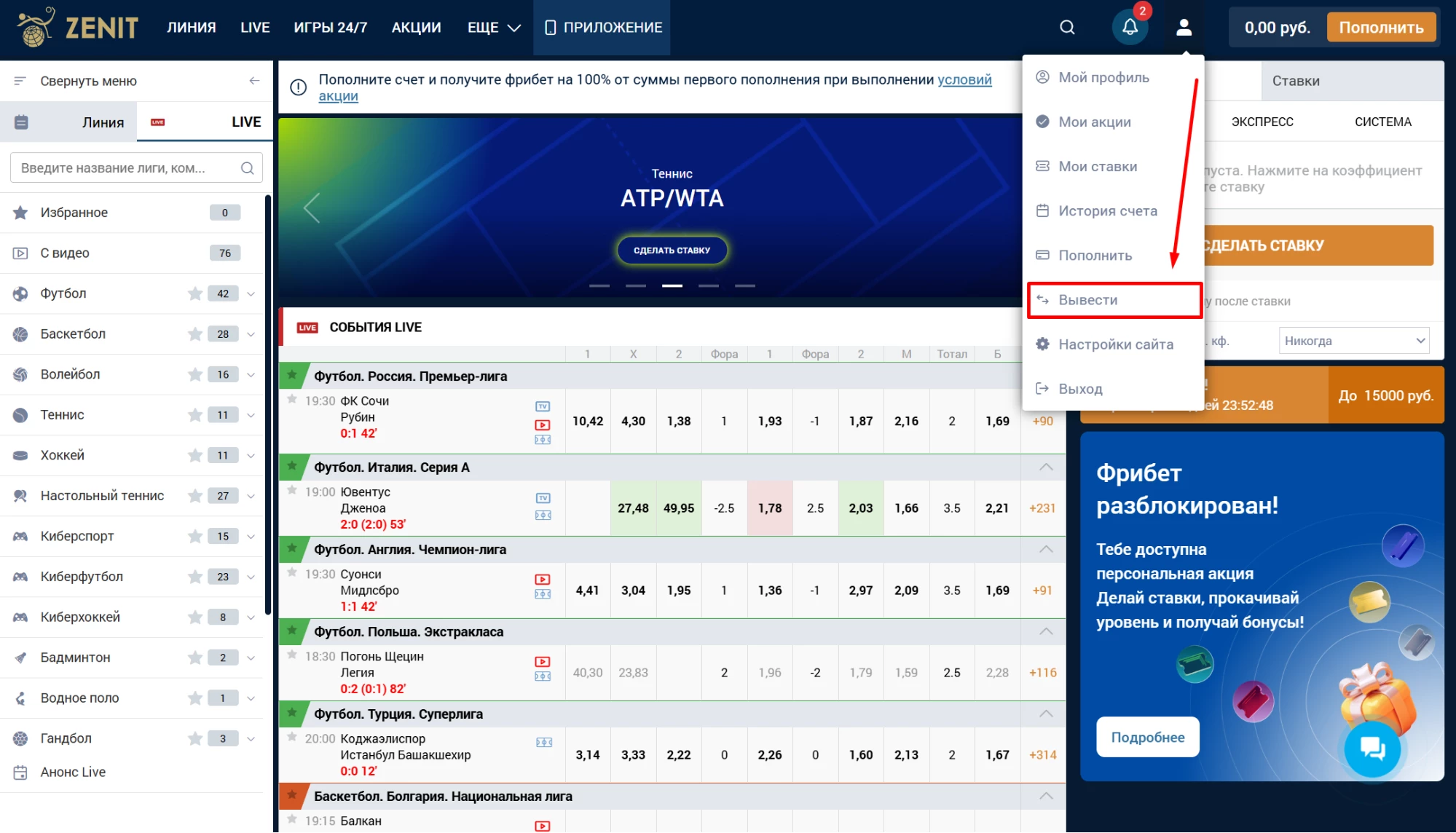
Task: Open the Никогда dropdown in bet slip
Action: 1353,340
